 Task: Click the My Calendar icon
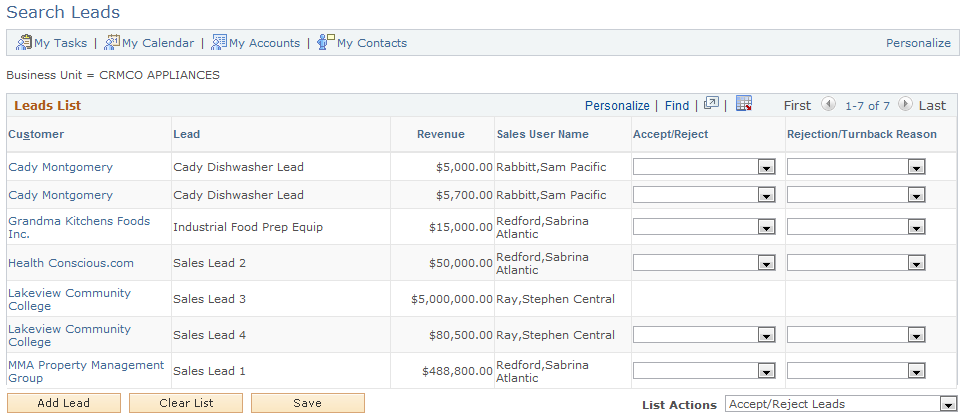112,43
